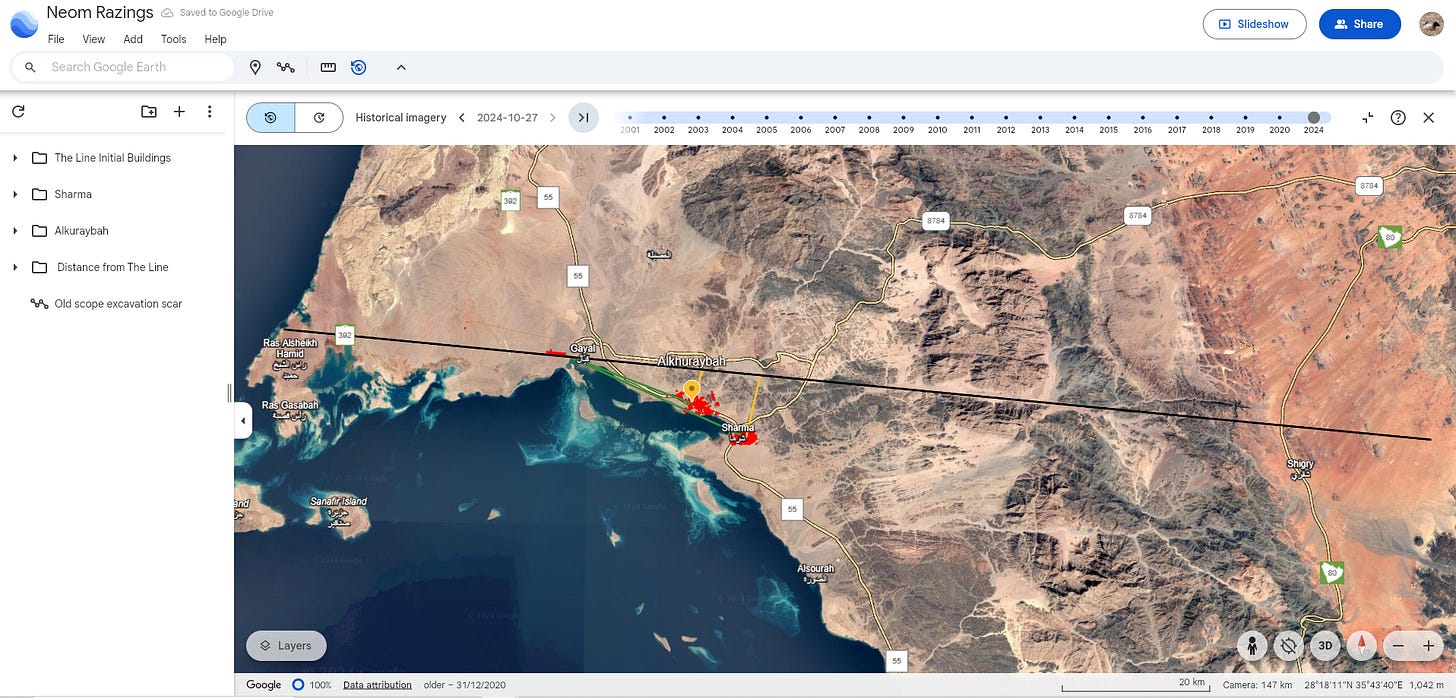Image resolution: width=1456 pixels, height=698 pixels.
Task: Toggle the 3D view button
Action: pyautogui.click(x=1325, y=646)
